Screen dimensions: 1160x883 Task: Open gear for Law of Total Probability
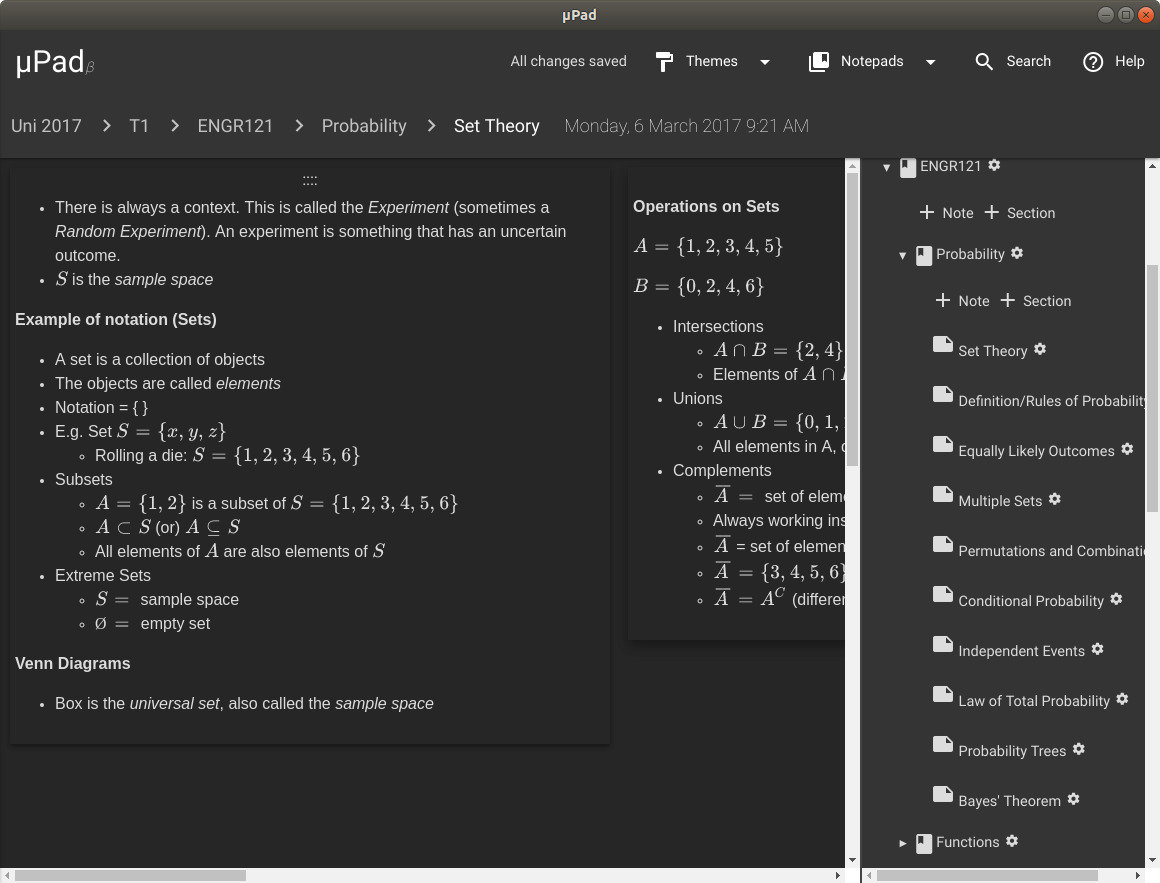coord(1122,699)
